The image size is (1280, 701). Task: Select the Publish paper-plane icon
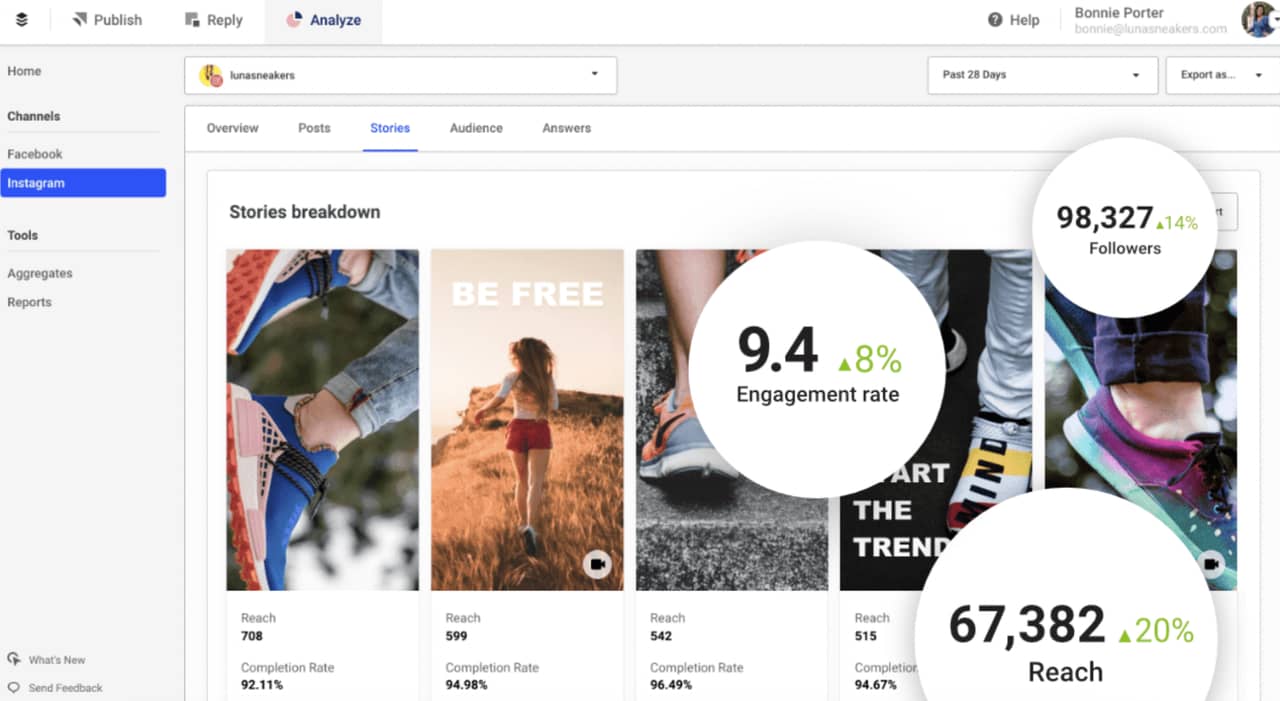(78, 19)
